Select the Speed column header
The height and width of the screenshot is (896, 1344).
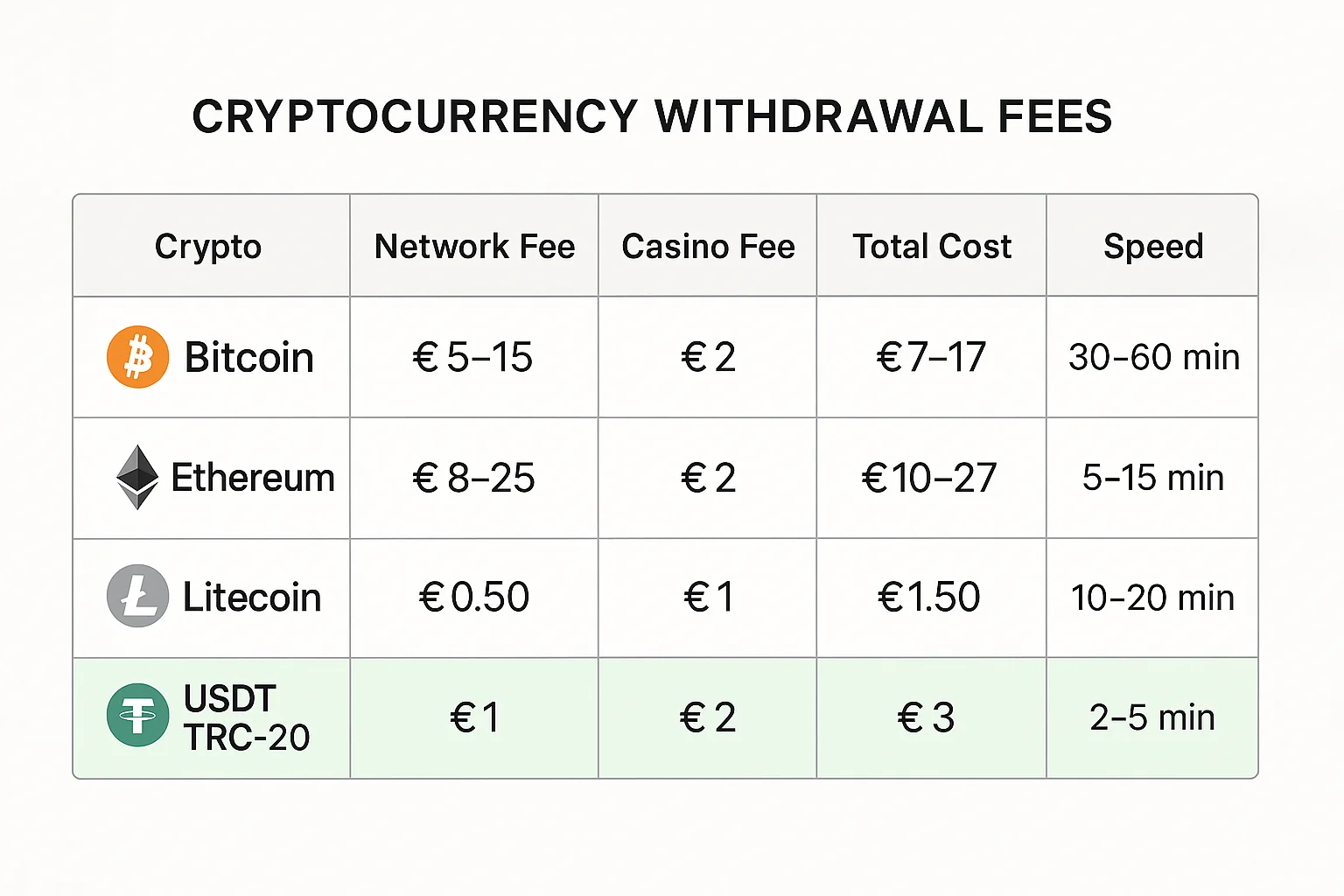pyautogui.click(x=1153, y=247)
